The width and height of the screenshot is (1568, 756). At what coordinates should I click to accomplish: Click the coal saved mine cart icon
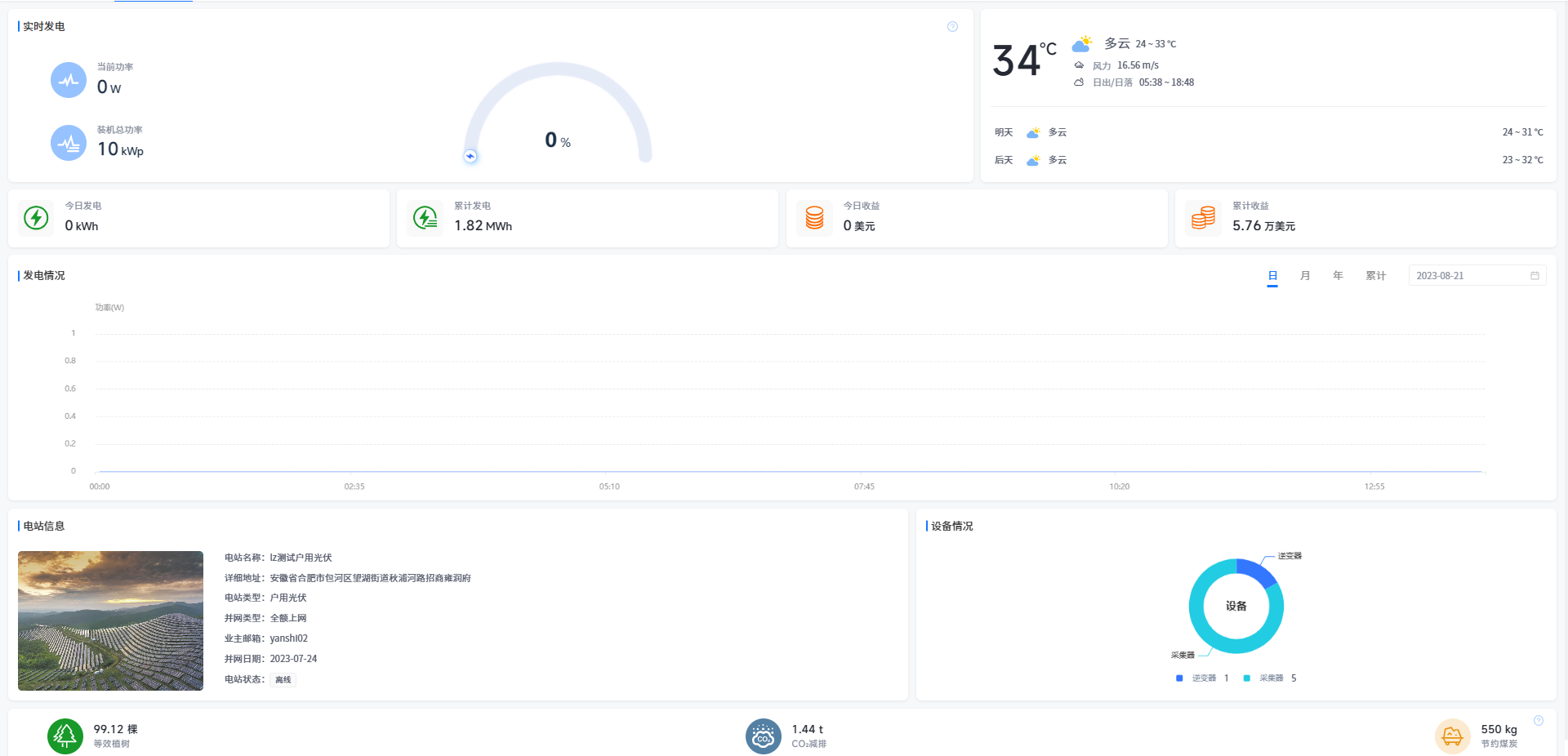[1452, 736]
